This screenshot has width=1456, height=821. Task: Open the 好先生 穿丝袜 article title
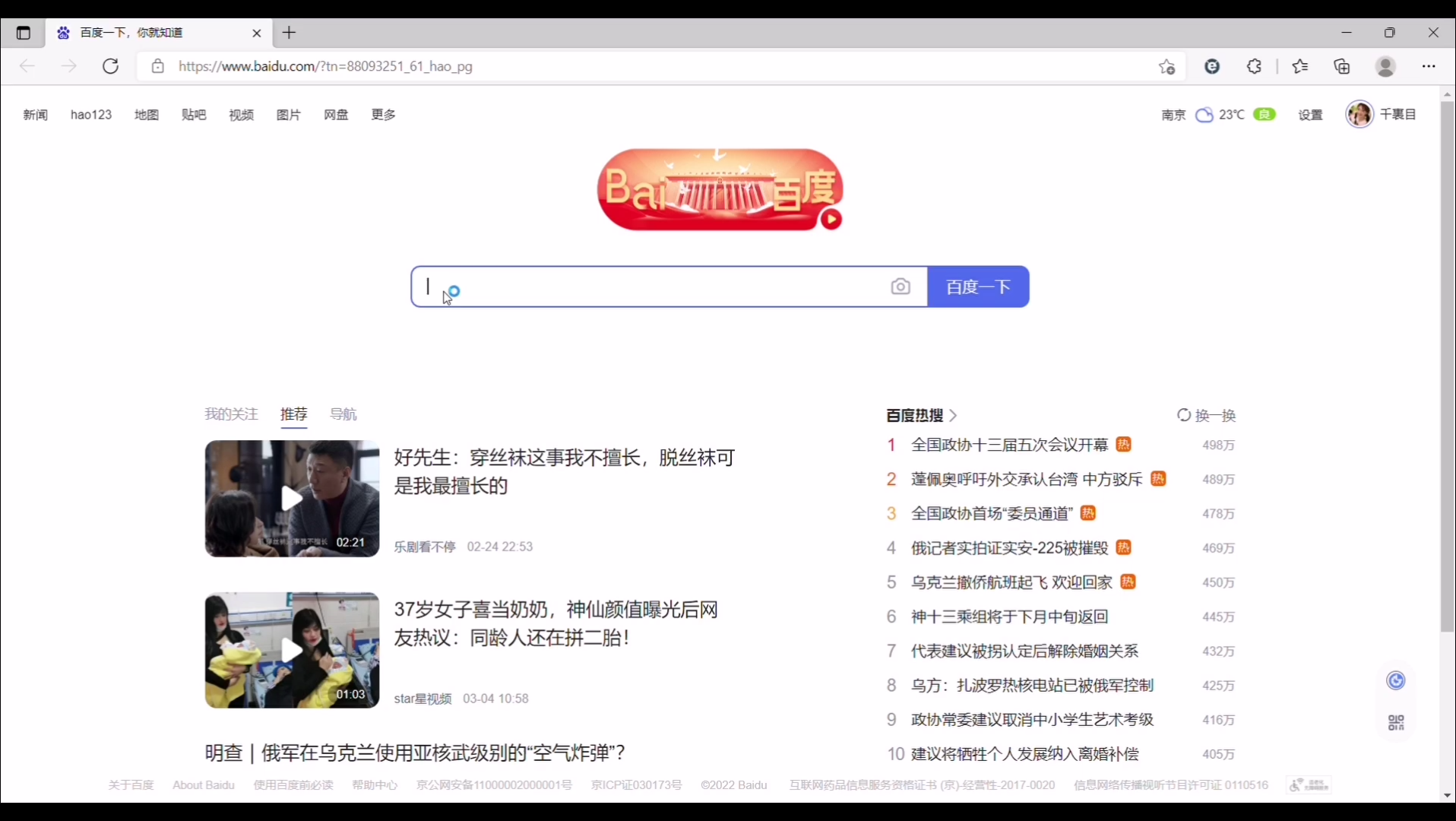[x=565, y=472]
